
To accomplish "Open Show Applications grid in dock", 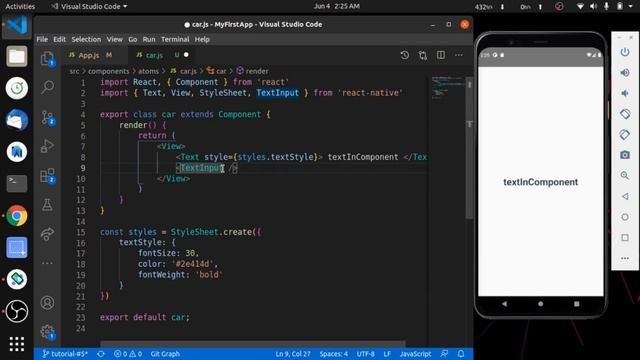I will [17, 344].
